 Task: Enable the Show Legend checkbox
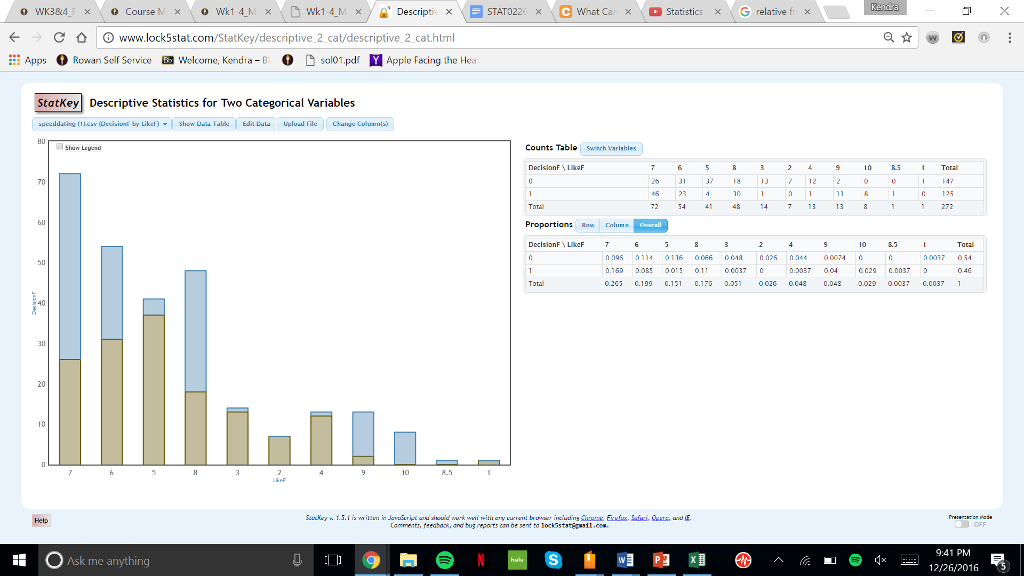(x=60, y=147)
